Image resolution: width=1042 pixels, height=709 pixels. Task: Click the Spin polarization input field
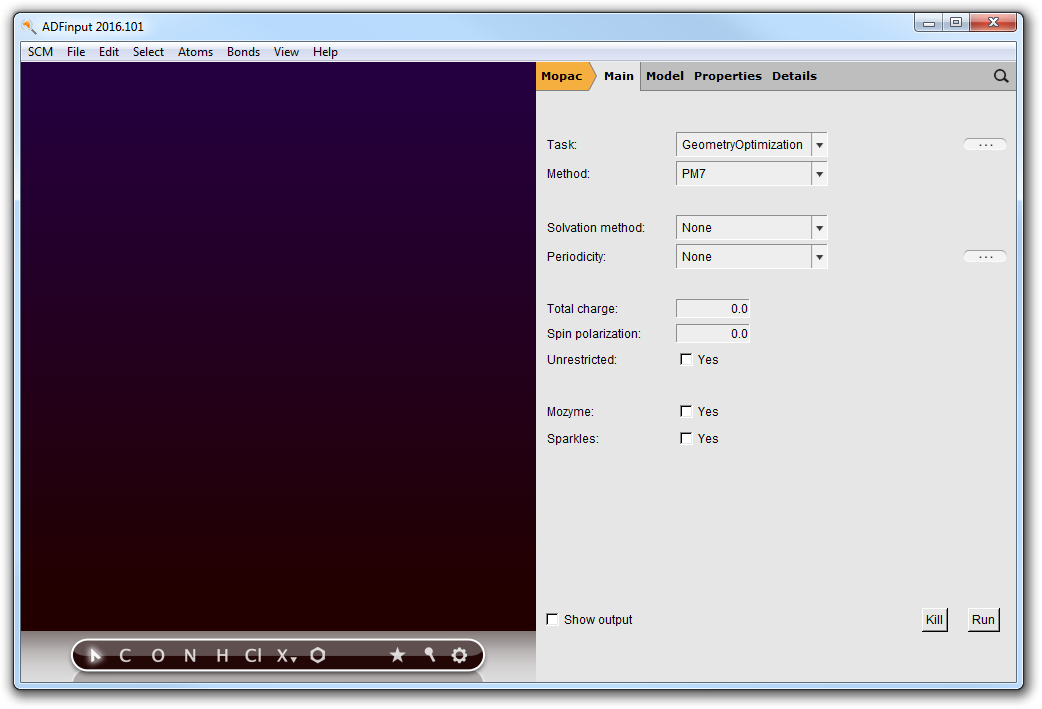[713, 334]
